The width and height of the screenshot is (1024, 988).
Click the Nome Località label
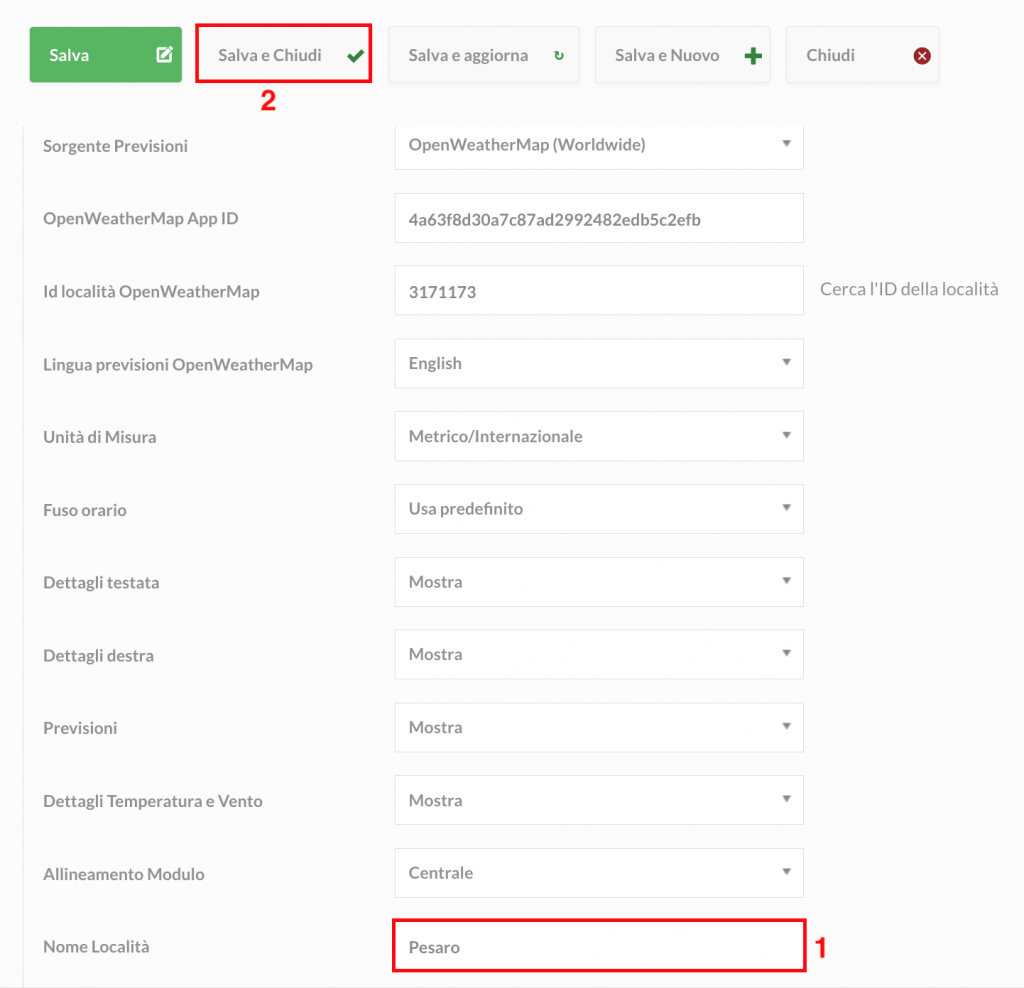click(97, 947)
